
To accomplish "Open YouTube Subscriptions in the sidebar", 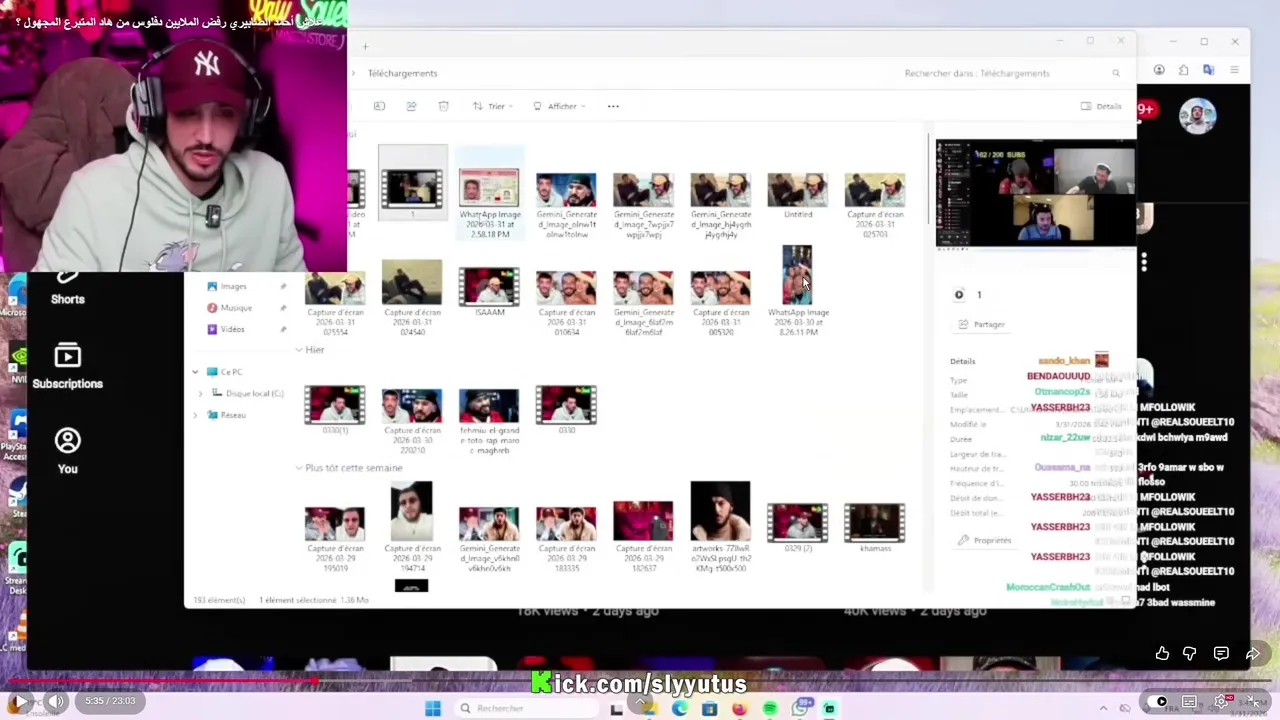I will click(x=67, y=366).
